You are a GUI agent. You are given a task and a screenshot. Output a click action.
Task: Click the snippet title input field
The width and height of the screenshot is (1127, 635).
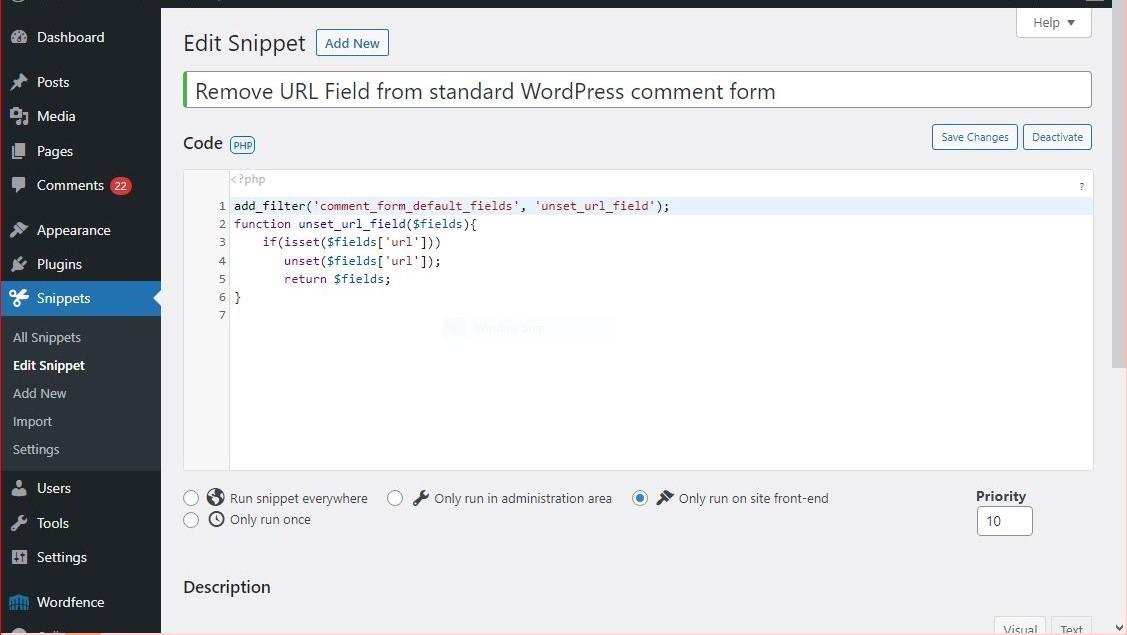638,91
